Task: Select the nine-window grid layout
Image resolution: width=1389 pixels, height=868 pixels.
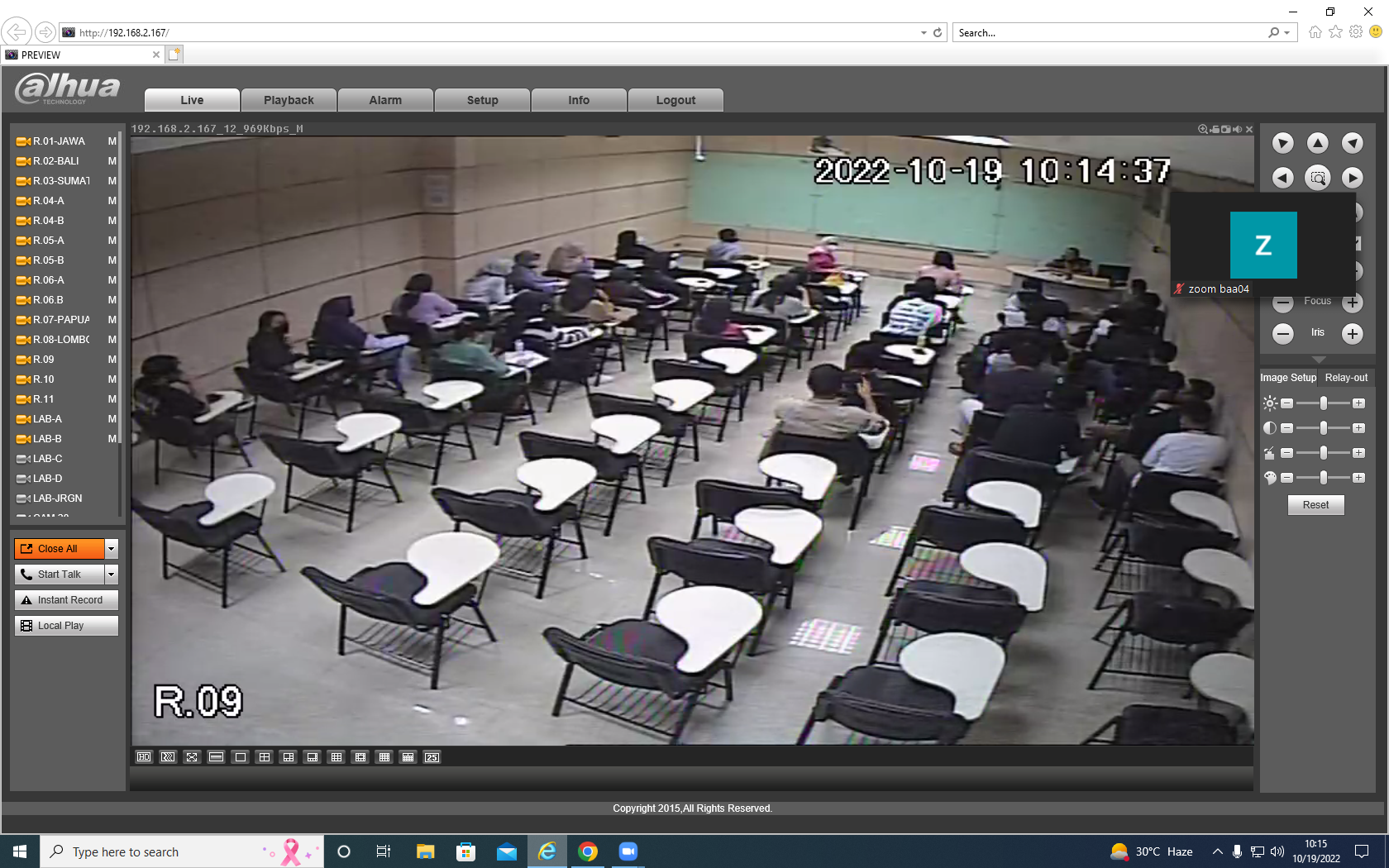Action: tap(336, 757)
